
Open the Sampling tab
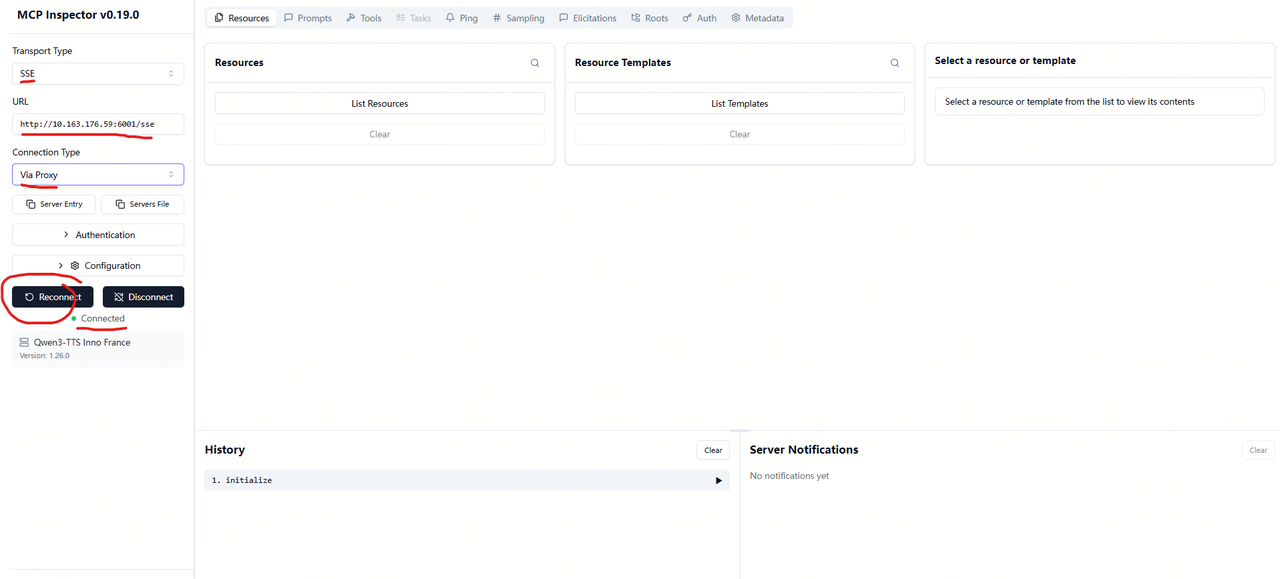[x=518, y=18]
